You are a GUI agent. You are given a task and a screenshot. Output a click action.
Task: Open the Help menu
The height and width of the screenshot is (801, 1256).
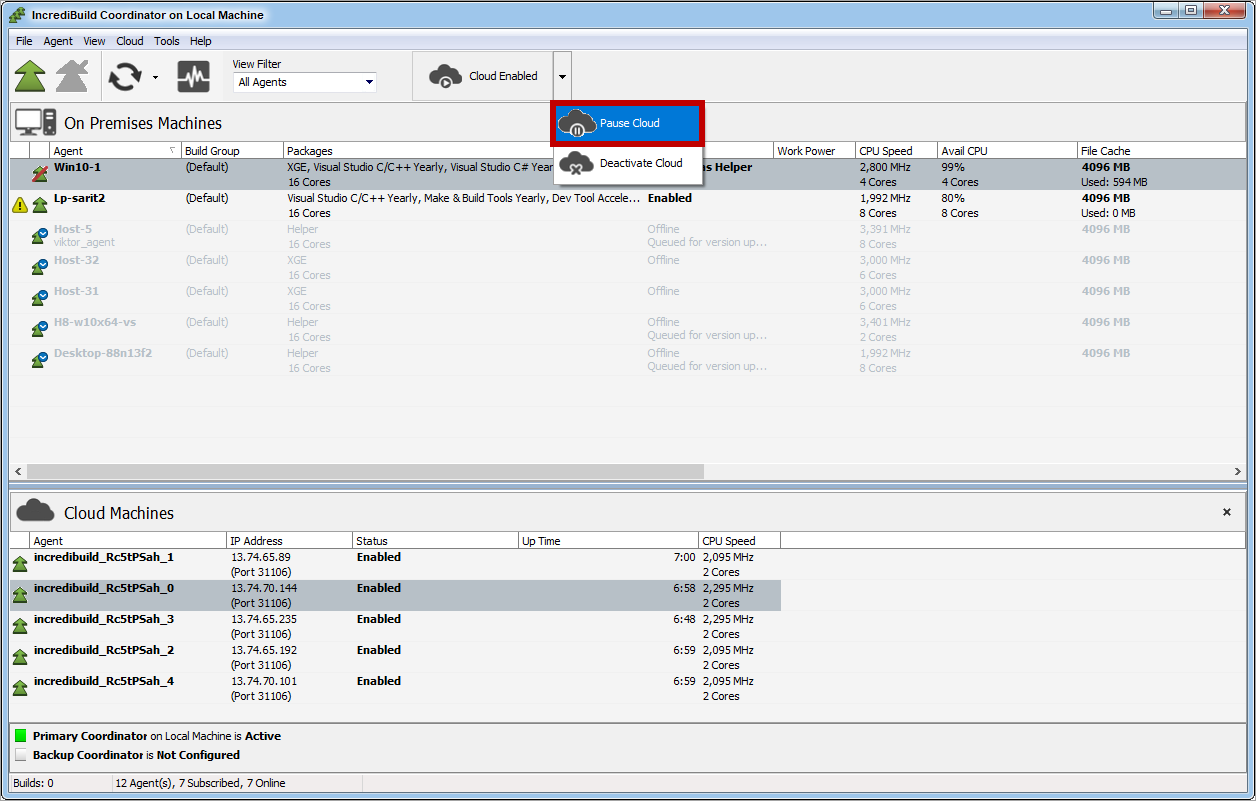(201, 41)
